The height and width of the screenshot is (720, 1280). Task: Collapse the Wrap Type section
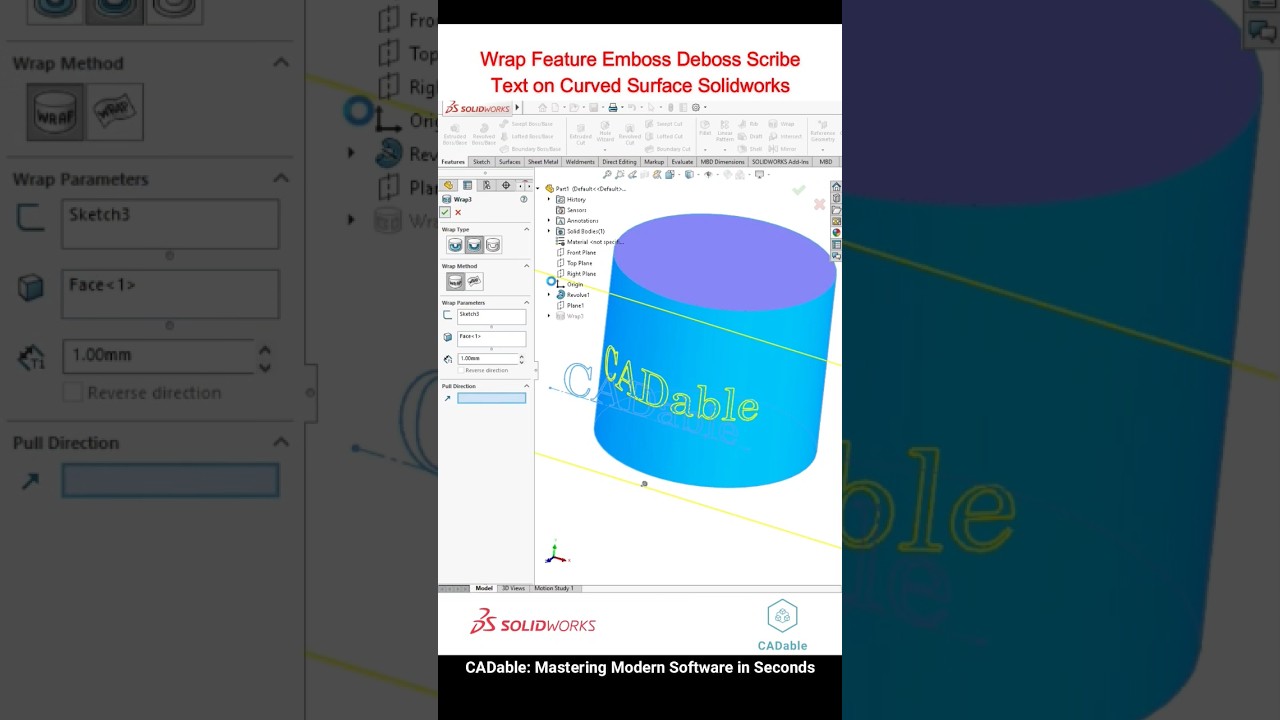[x=526, y=229]
